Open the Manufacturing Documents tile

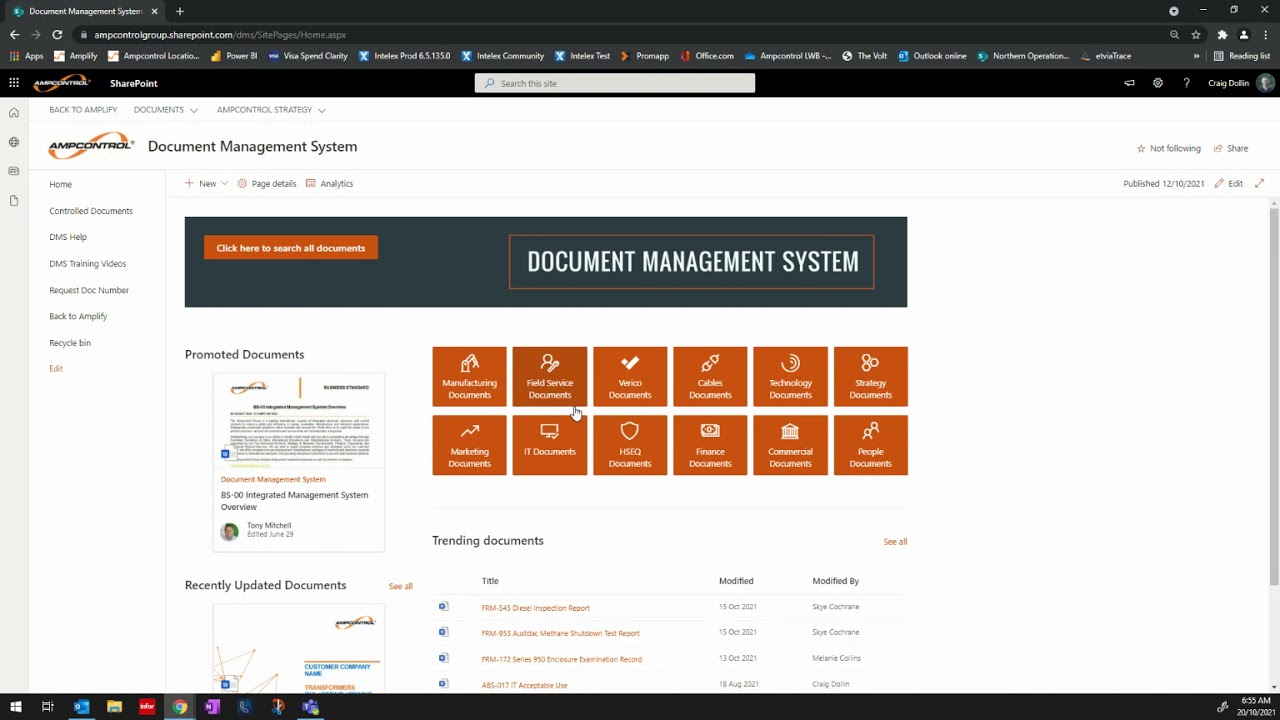(x=469, y=376)
